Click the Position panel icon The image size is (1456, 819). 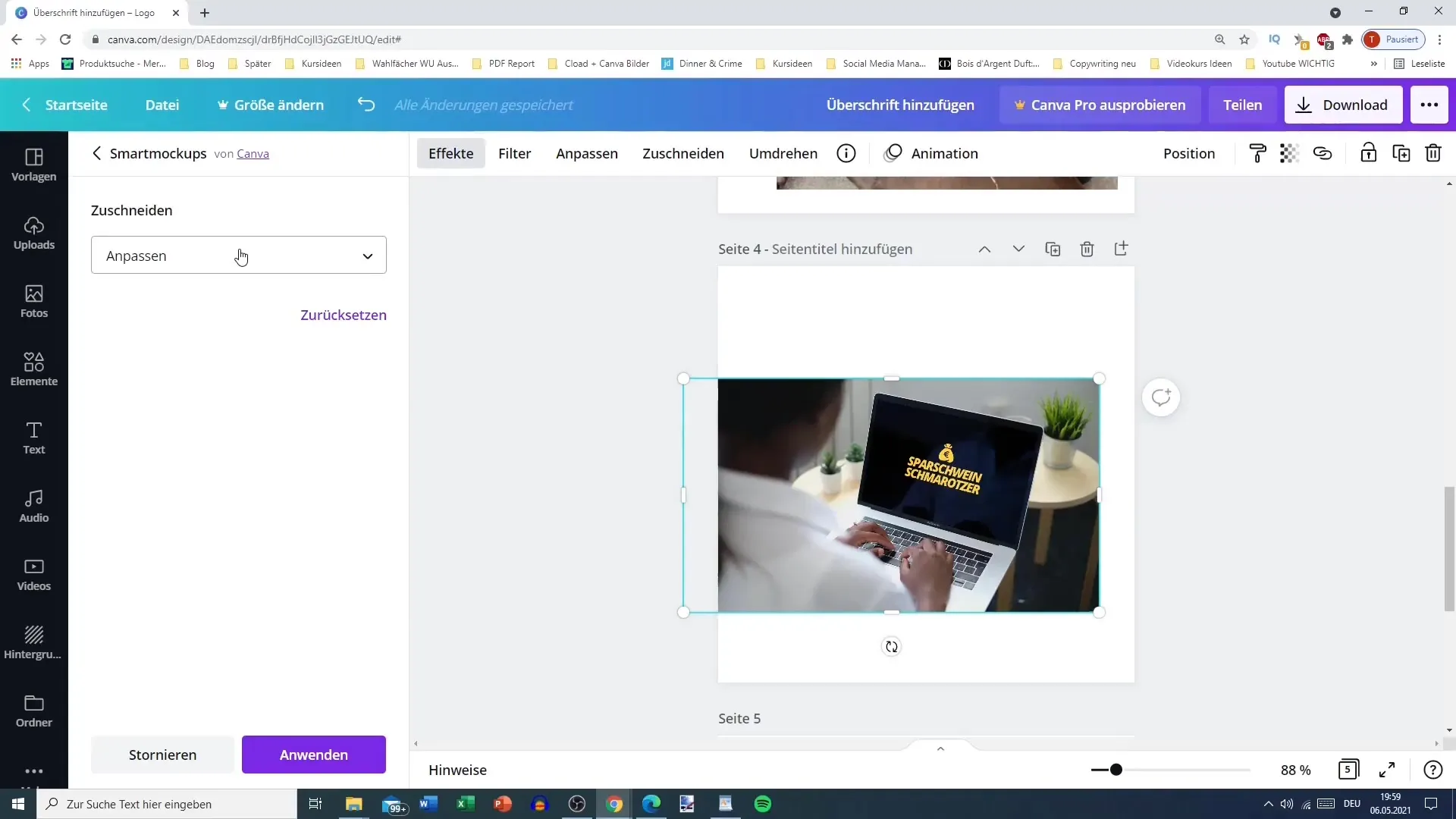[1190, 153]
